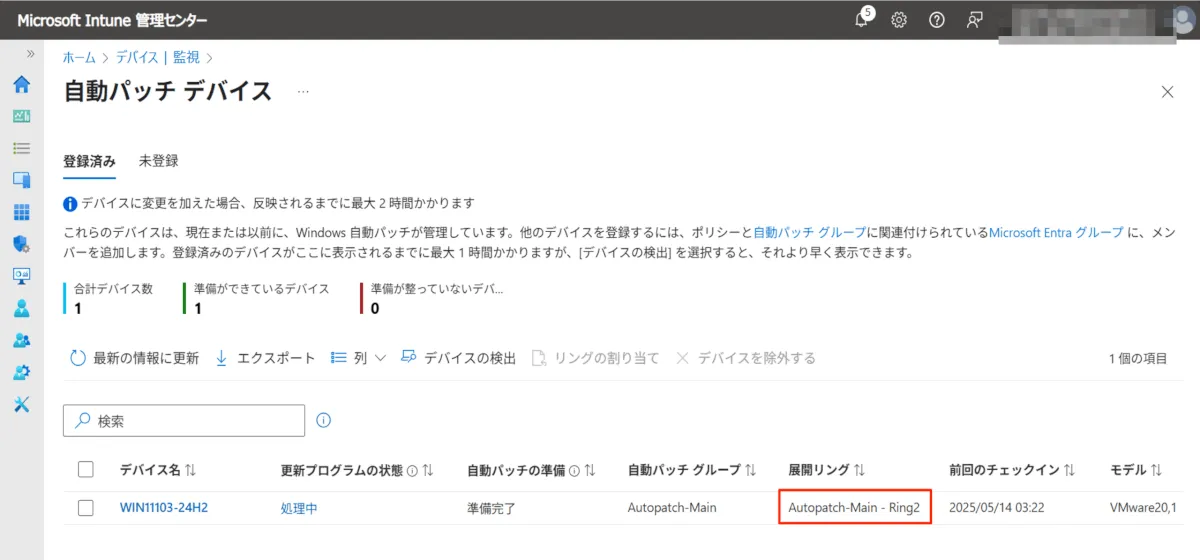Click 最新の情報に更新 refresh button
This screenshot has width=1200, height=560.
tap(134, 358)
